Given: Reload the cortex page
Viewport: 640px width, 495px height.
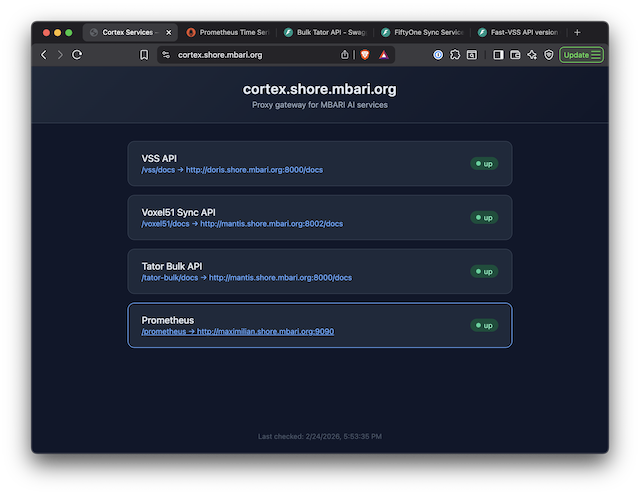Looking at the screenshot, I should click(77, 55).
